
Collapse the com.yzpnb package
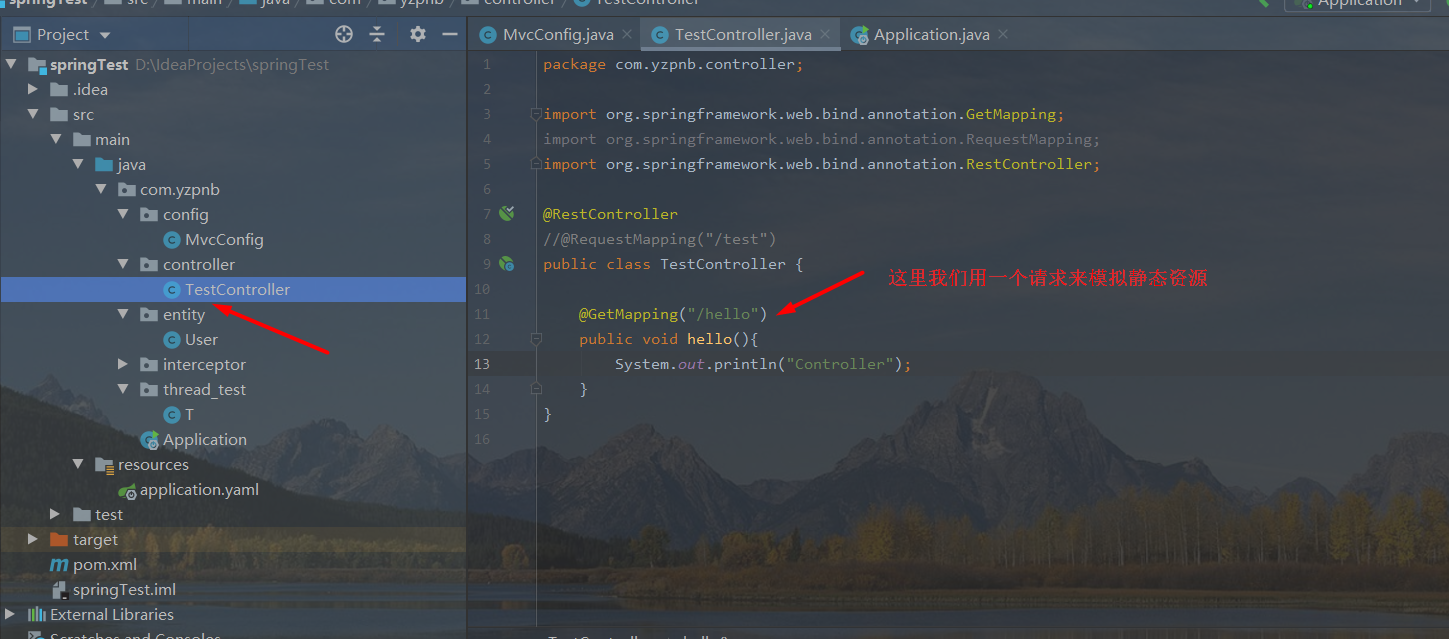pyautogui.click(x=100, y=190)
